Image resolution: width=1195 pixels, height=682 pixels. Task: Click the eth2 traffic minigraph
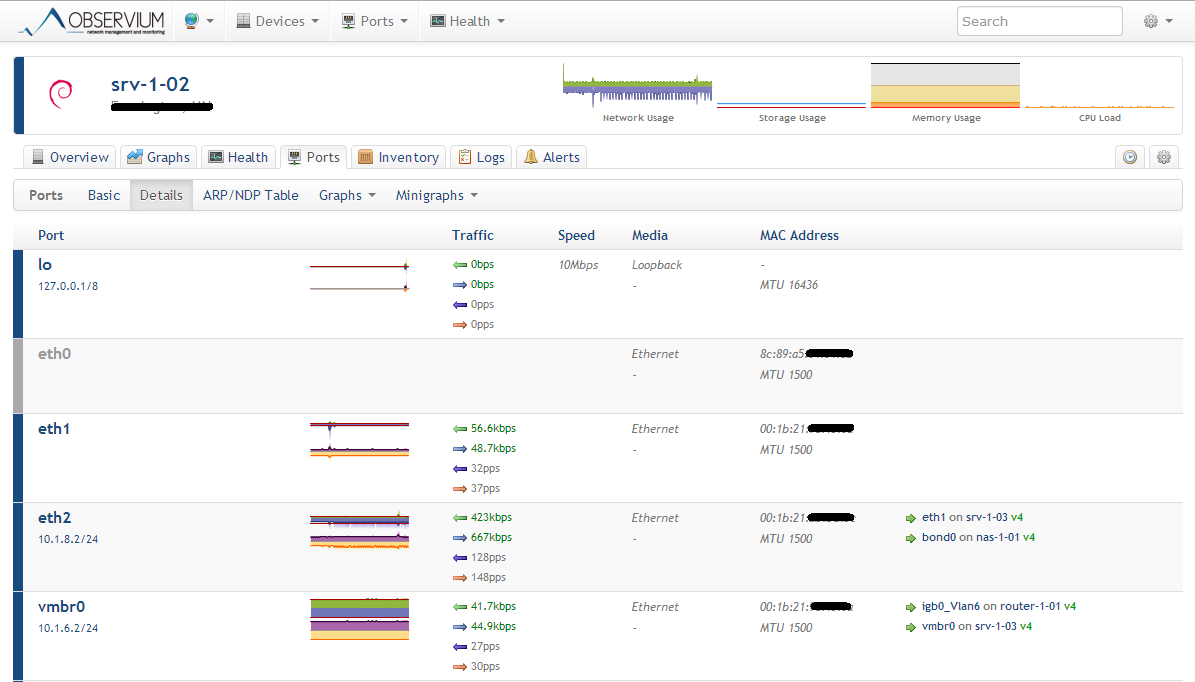(x=359, y=528)
